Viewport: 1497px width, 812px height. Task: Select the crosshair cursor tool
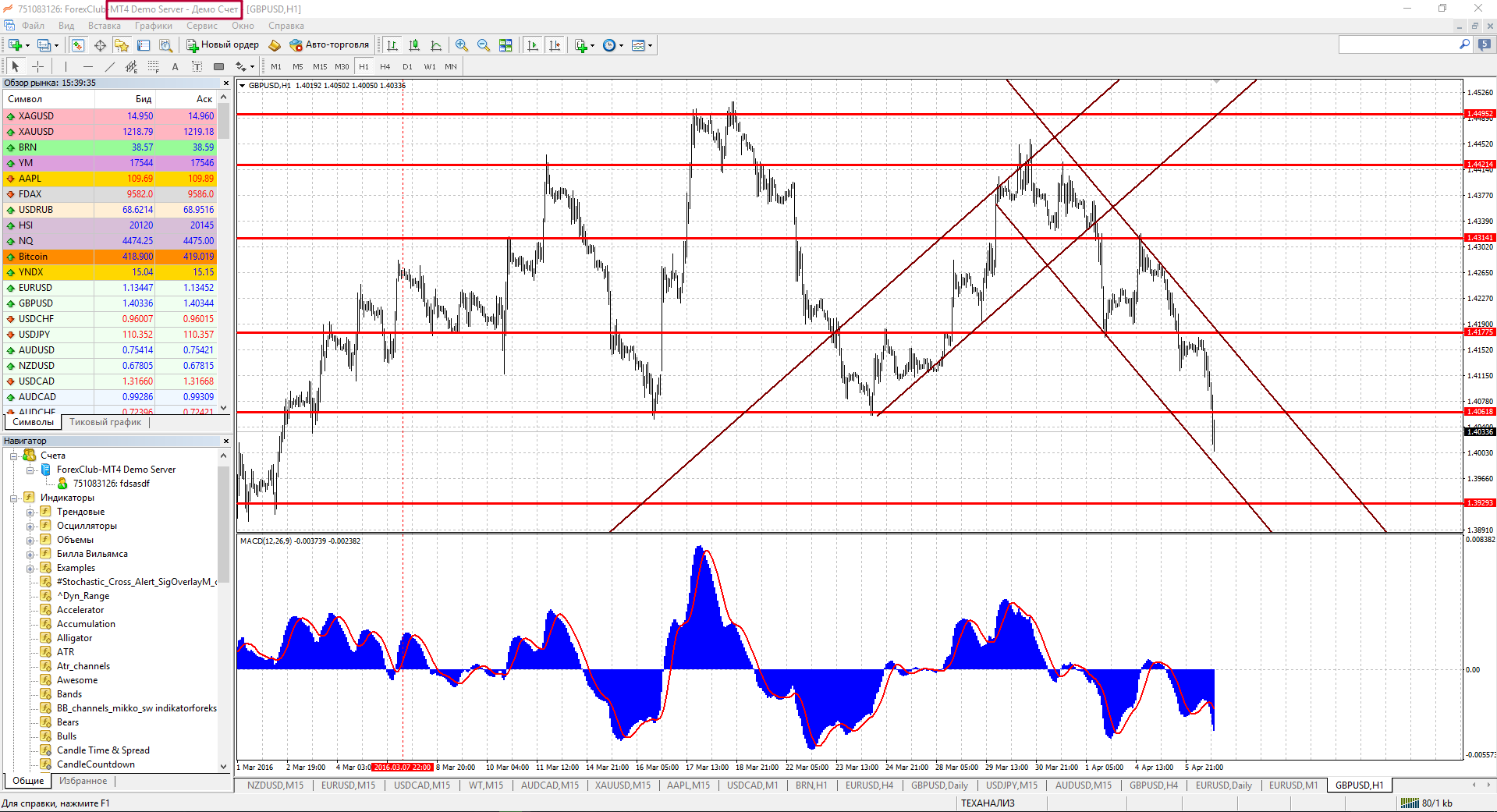tap(37, 67)
